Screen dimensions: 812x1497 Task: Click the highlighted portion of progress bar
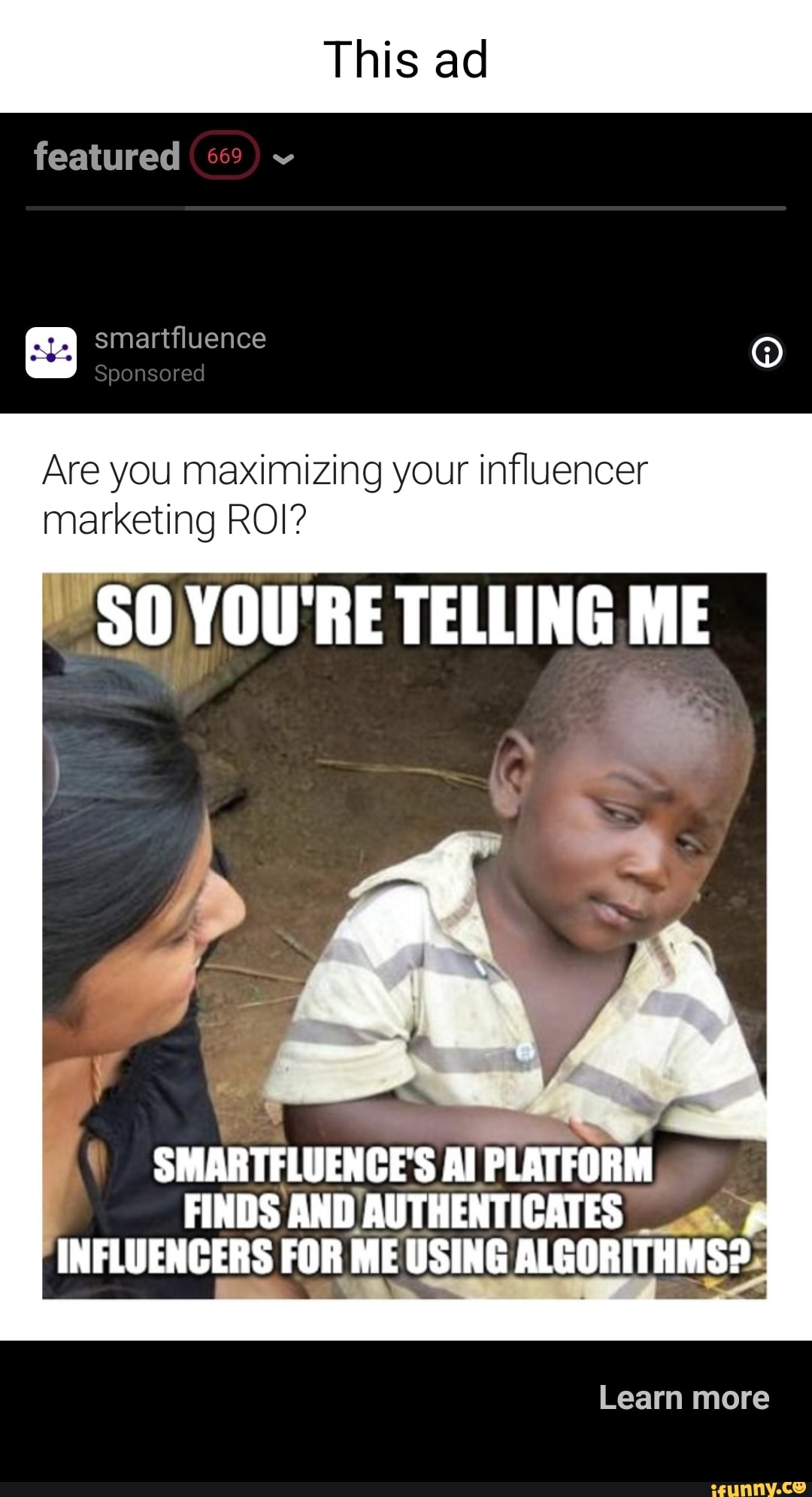pyautogui.click(x=105, y=208)
